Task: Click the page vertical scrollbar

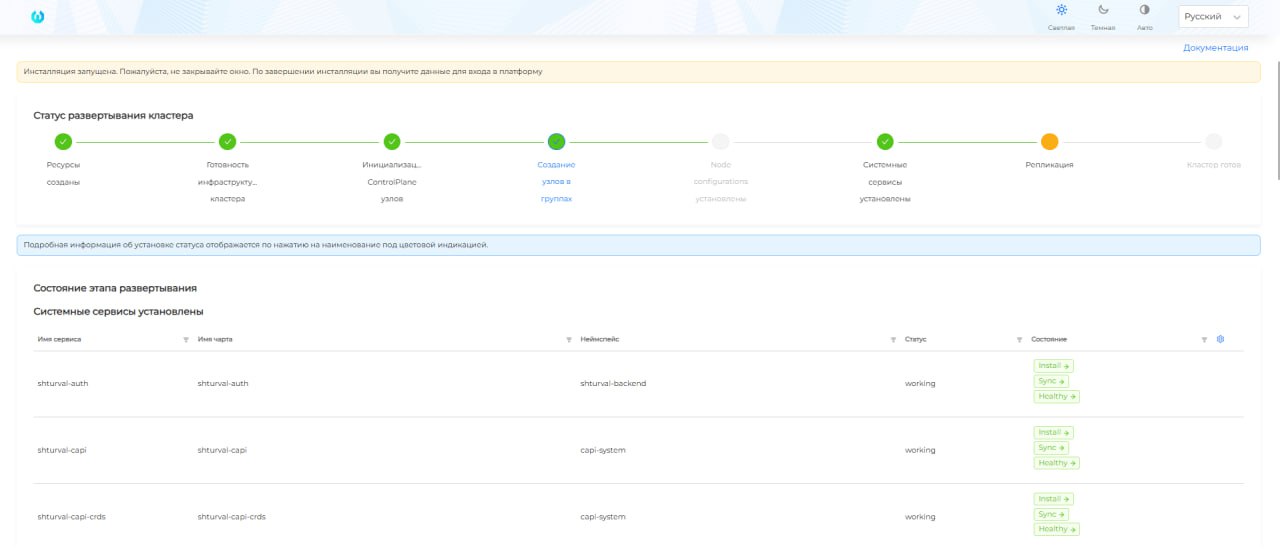Action: pyautogui.click(x=1276, y=120)
